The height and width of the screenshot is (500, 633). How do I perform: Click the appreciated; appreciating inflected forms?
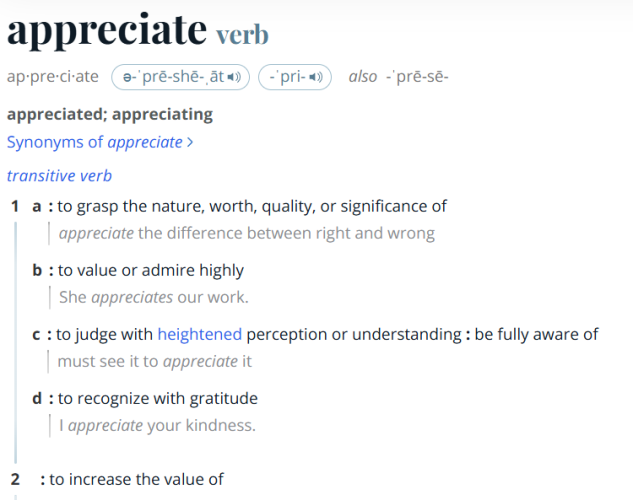[x=110, y=115]
